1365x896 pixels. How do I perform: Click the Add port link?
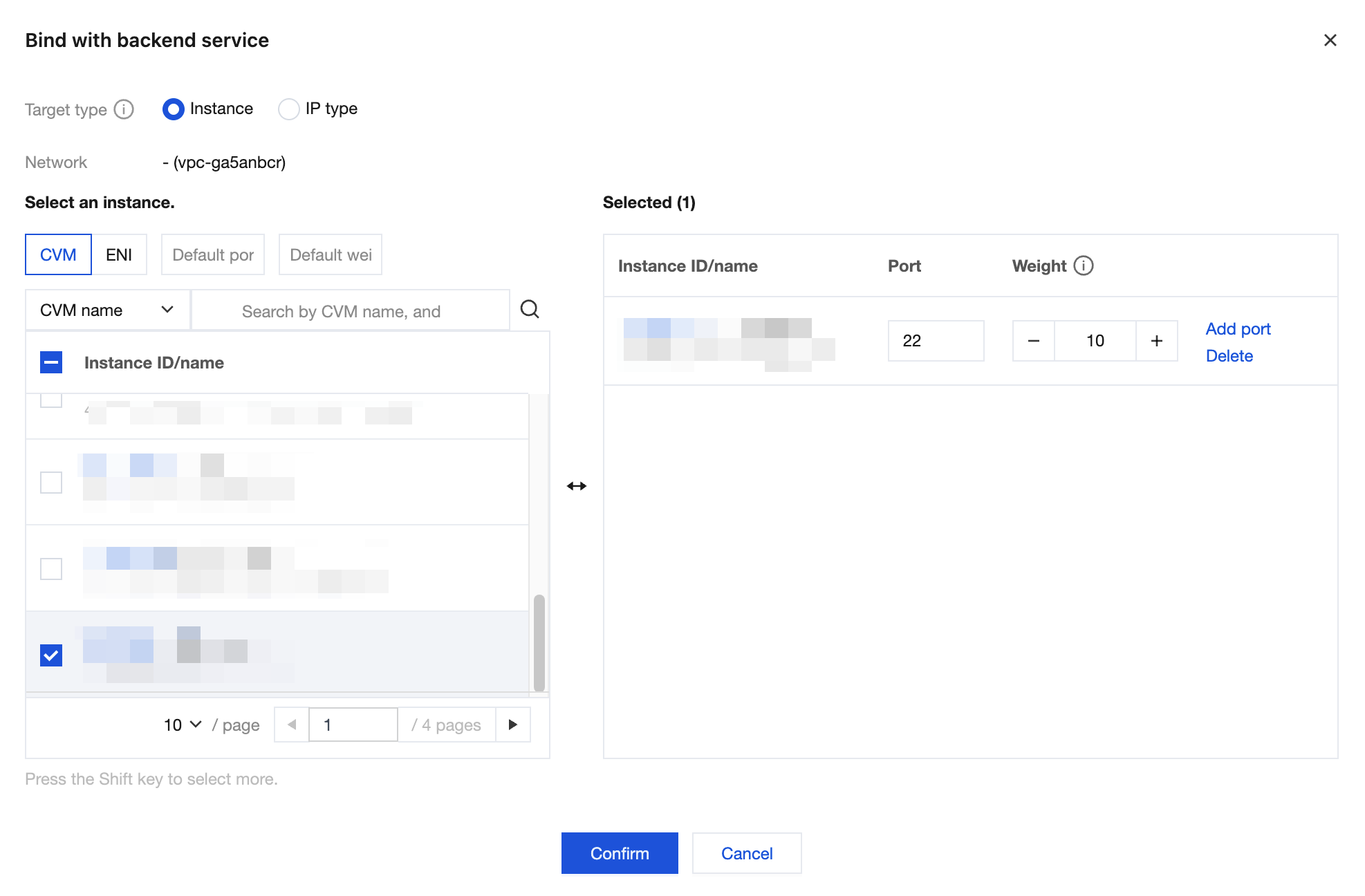pyautogui.click(x=1238, y=328)
